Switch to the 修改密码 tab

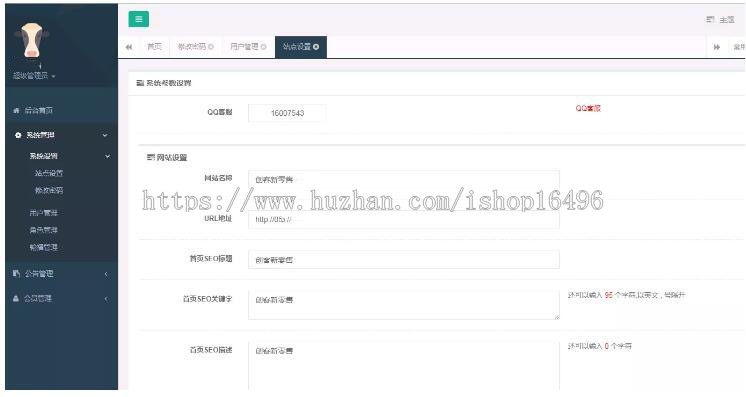192,47
